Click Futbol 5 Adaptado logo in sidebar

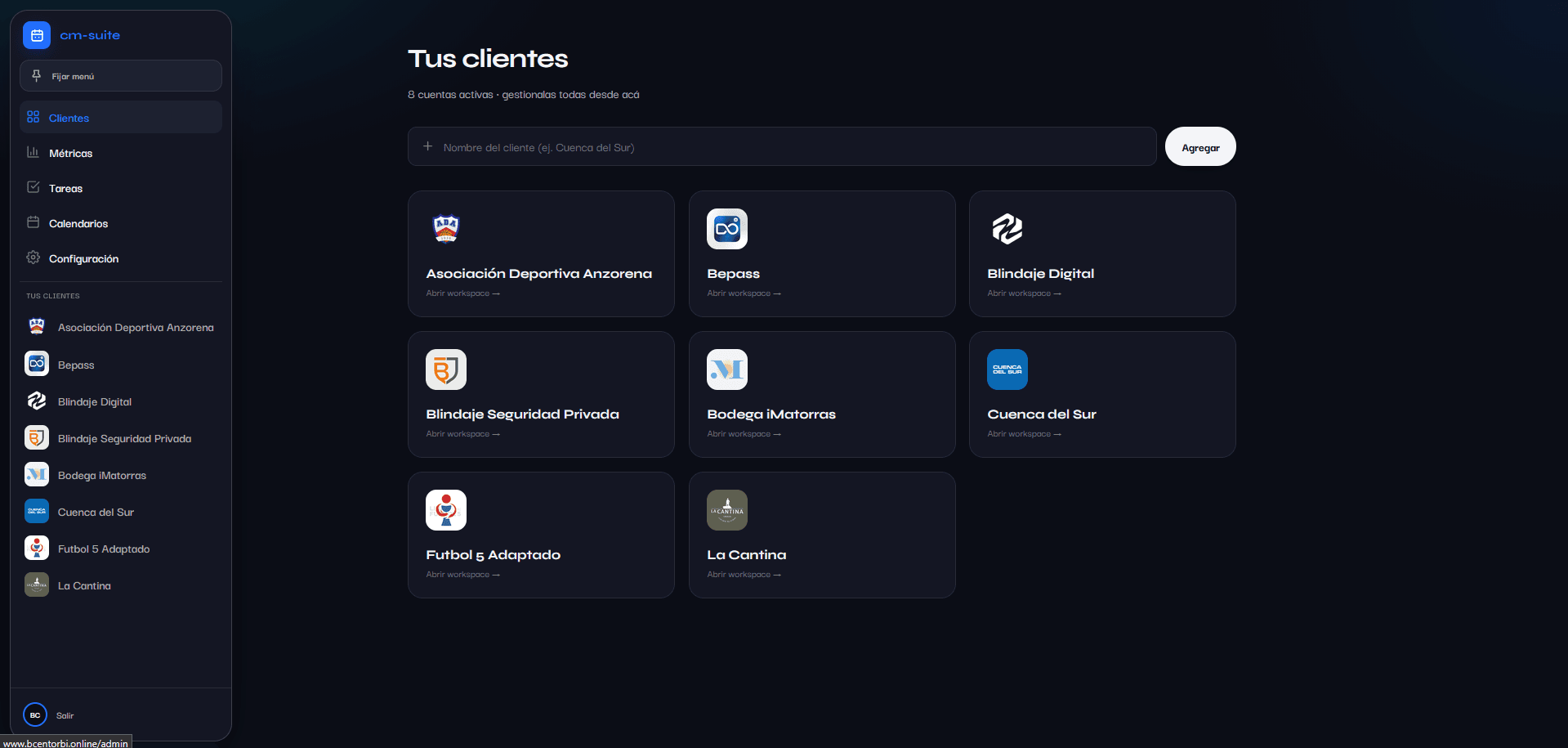point(37,548)
